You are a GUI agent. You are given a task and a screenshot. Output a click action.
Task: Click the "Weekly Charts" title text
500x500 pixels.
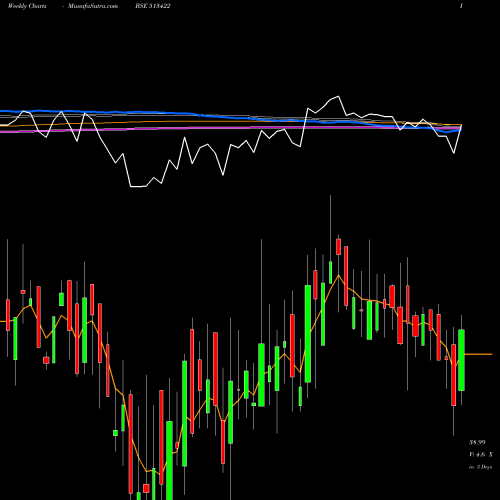tap(27, 6)
